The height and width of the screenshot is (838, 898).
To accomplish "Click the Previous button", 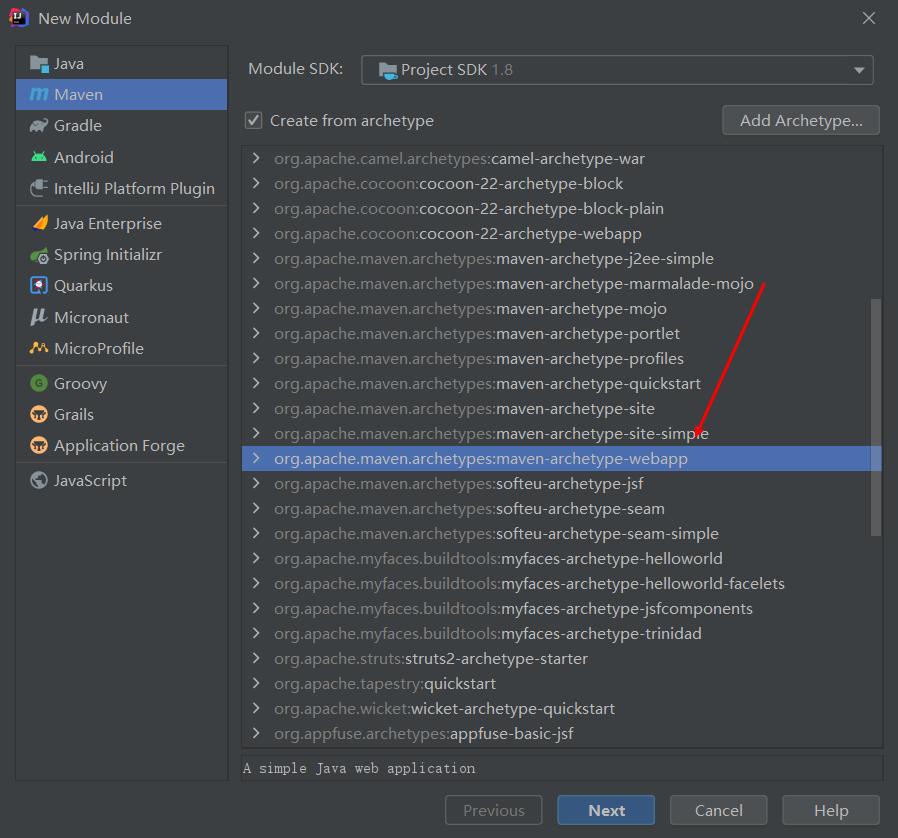I will pyautogui.click(x=494, y=810).
